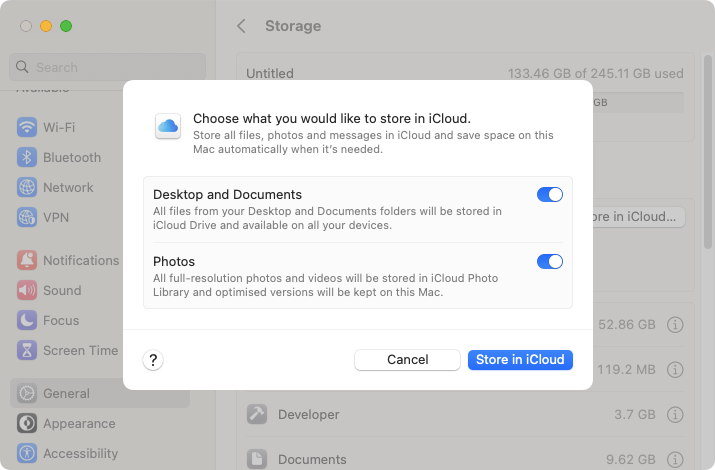This screenshot has width=715, height=470.
Task: Click the iCloud cloud icon in dialog
Action: click(x=168, y=126)
